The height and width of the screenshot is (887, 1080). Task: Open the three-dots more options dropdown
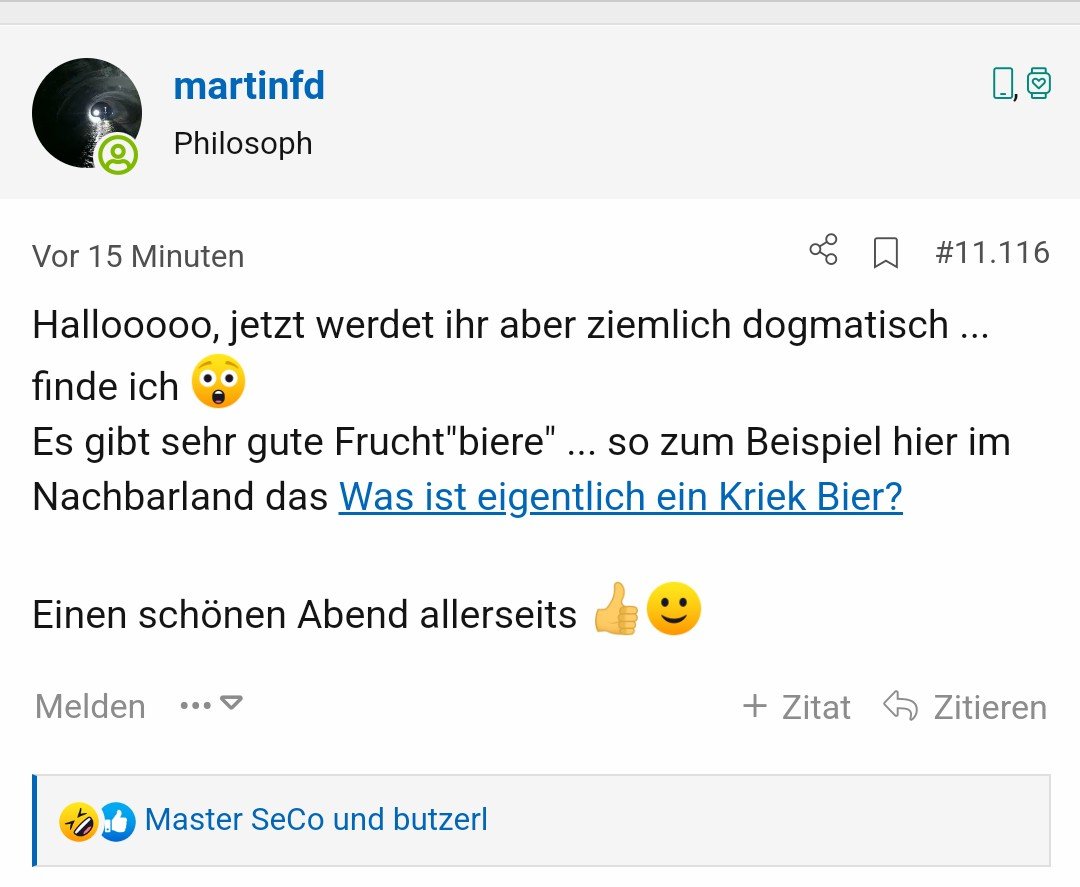tap(211, 705)
